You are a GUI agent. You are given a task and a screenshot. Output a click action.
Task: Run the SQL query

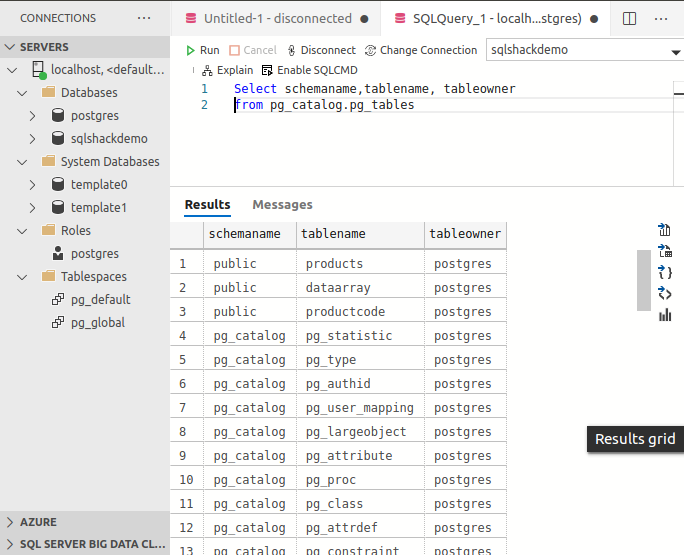tap(202, 50)
